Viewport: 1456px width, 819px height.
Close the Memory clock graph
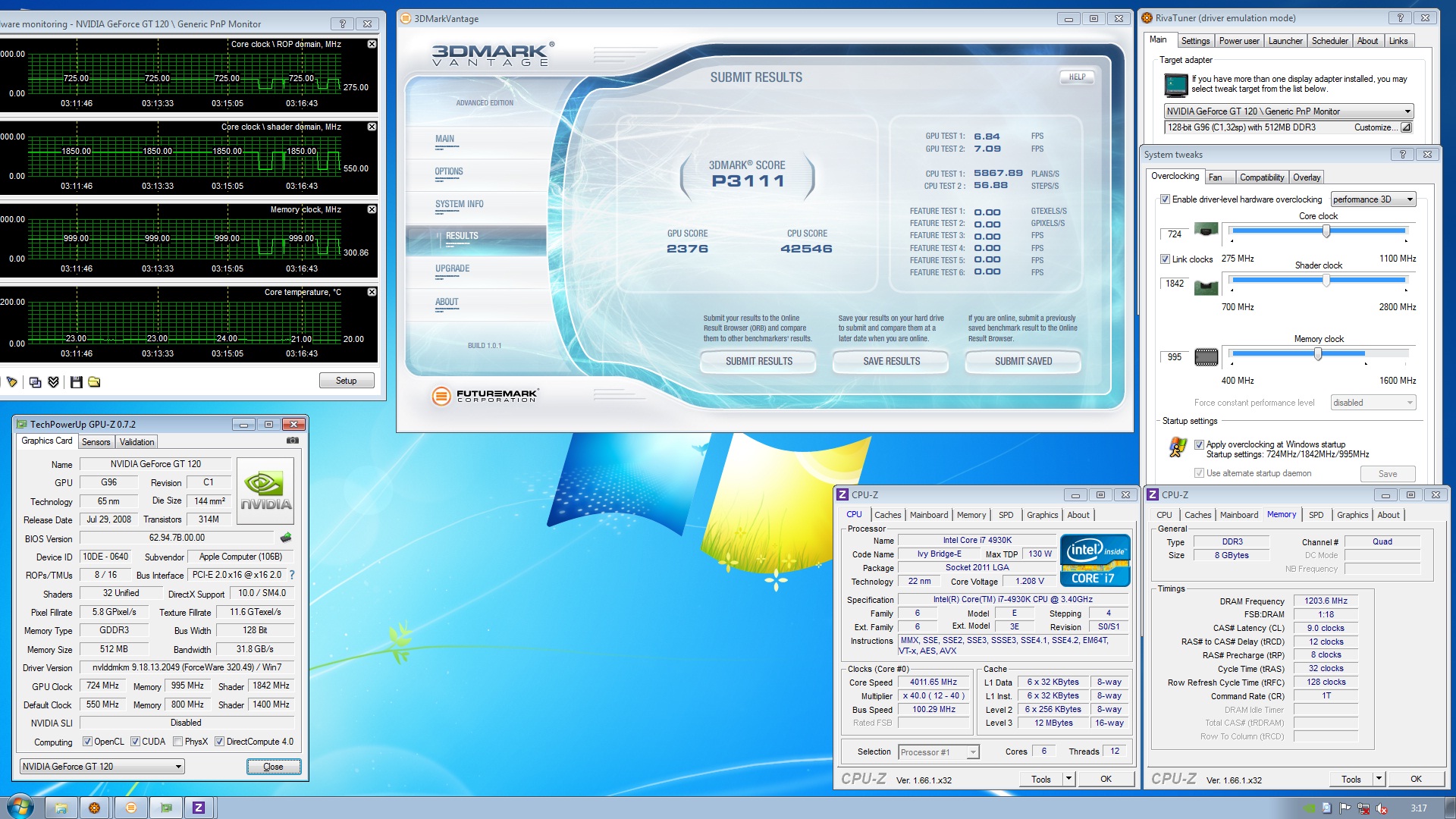[x=372, y=209]
